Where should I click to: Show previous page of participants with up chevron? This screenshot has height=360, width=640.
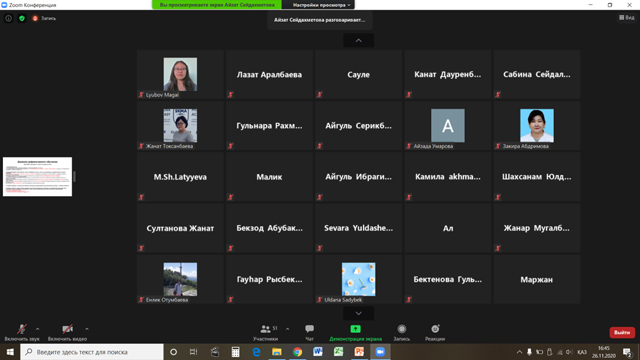358,40
